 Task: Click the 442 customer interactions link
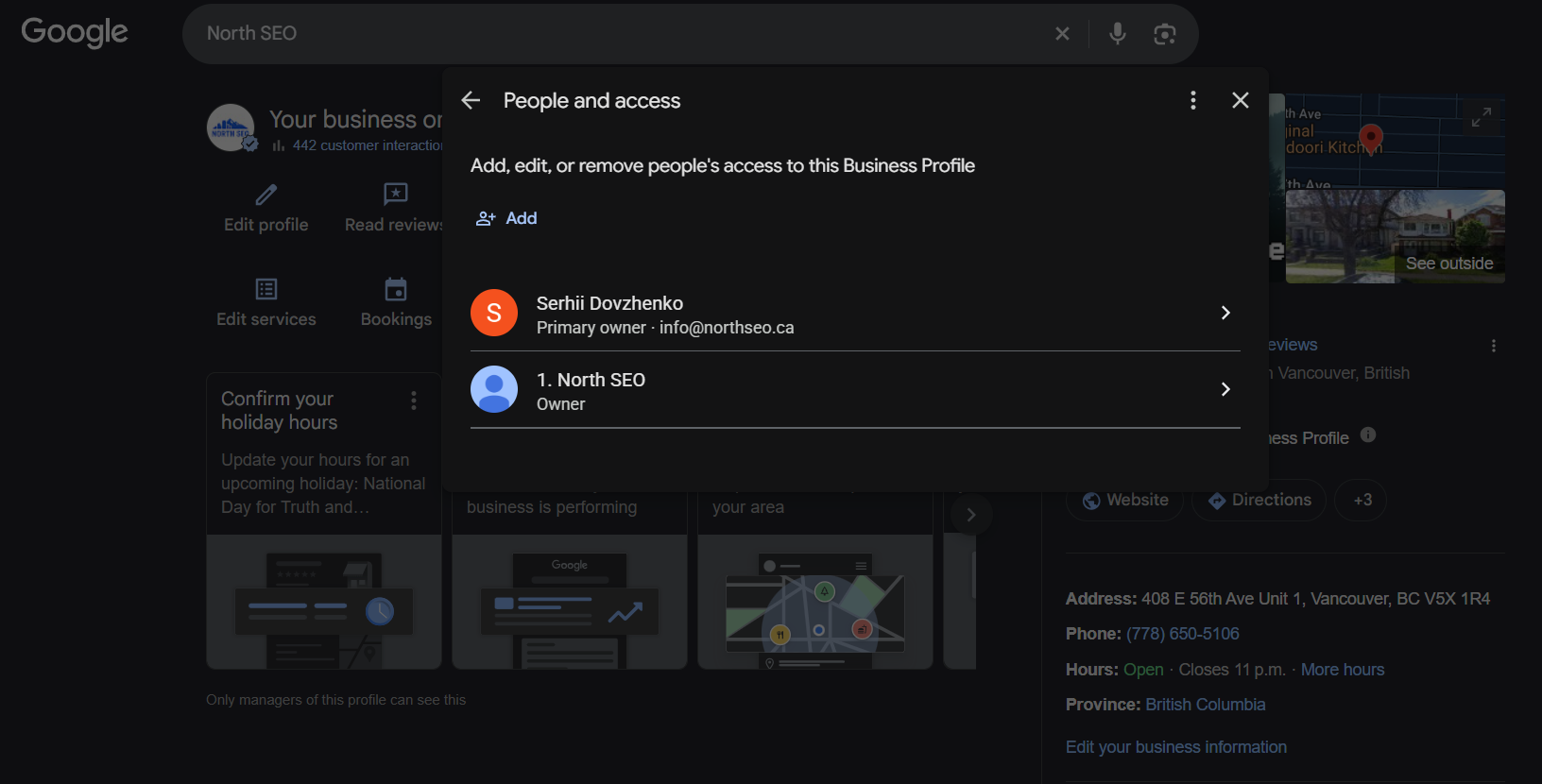368,145
